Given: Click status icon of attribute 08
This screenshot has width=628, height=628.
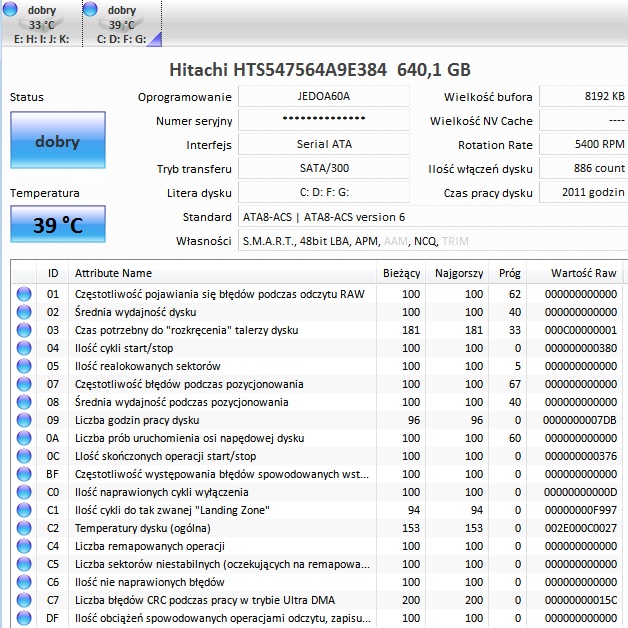Looking at the screenshot, I should pos(24,402).
